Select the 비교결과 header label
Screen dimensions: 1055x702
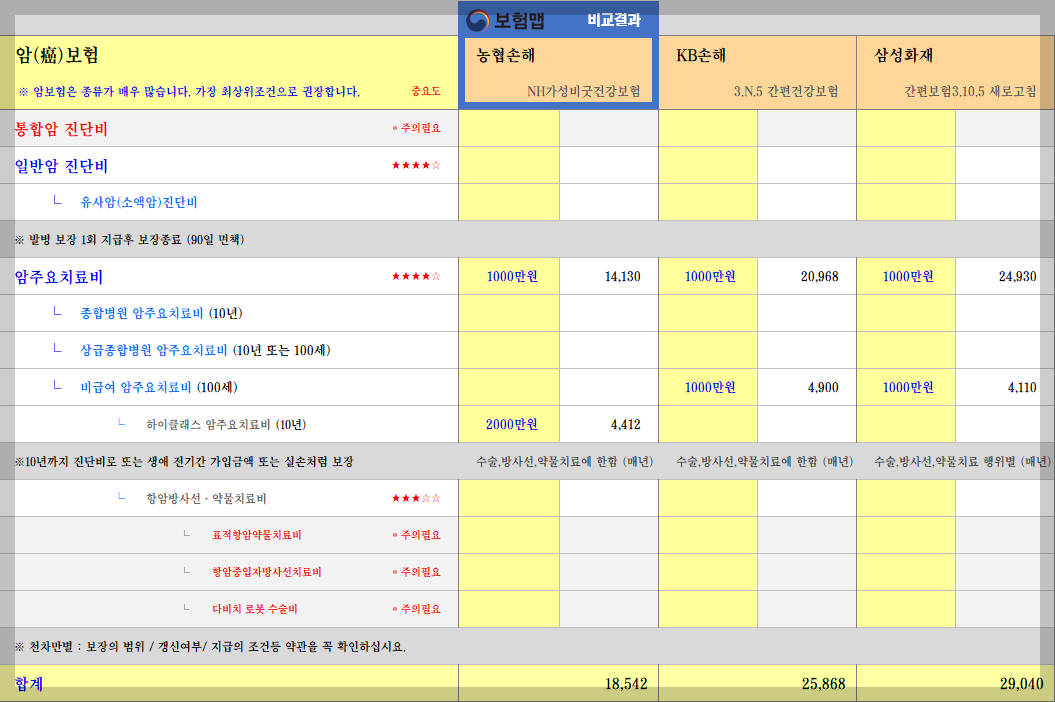click(x=614, y=20)
